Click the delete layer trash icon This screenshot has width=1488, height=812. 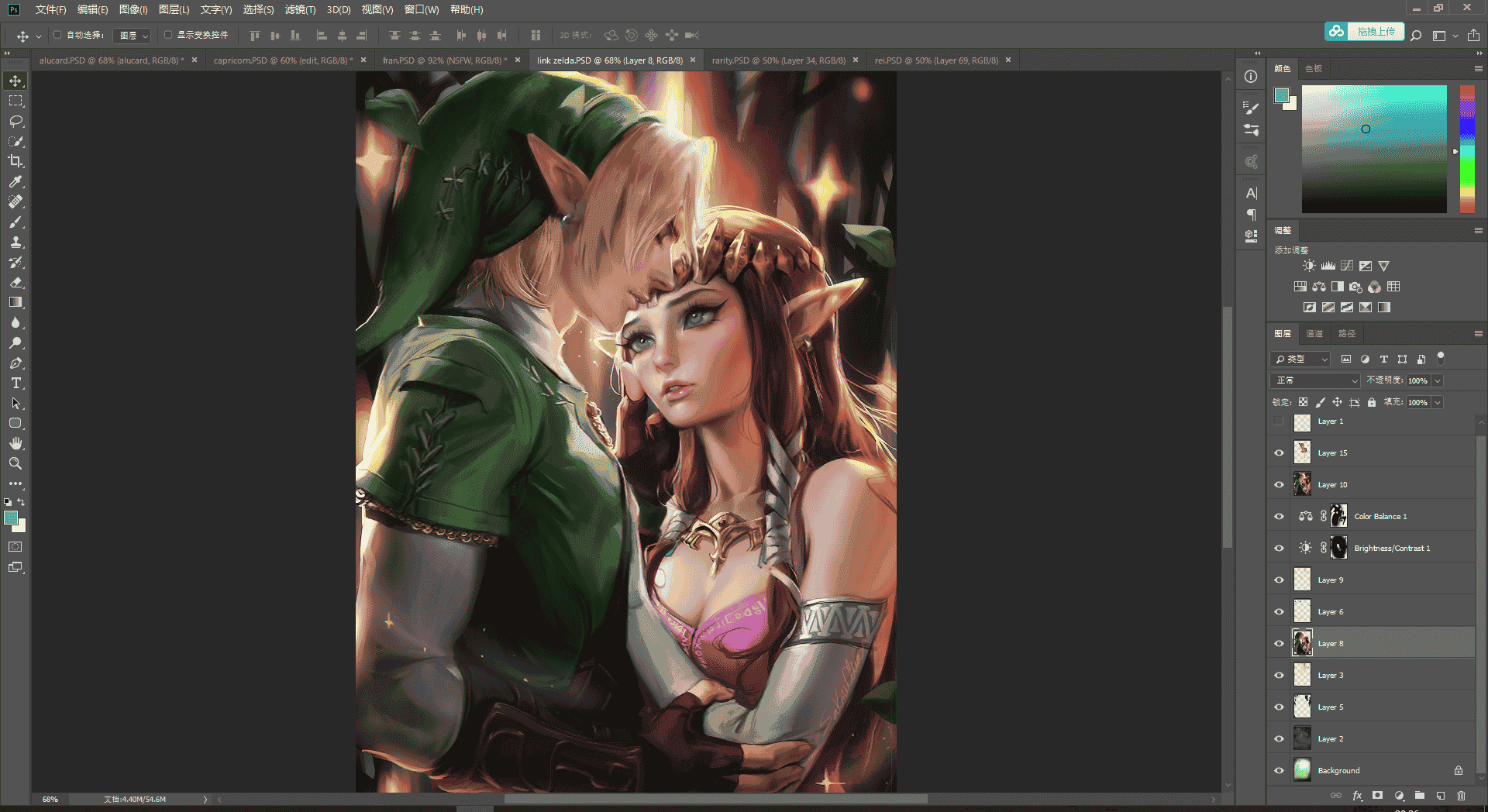(1461, 796)
